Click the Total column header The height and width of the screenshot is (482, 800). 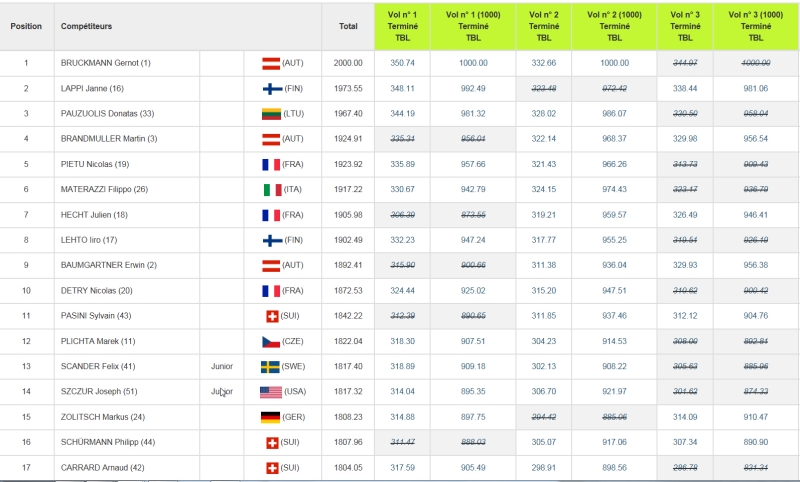click(x=348, y=26)
